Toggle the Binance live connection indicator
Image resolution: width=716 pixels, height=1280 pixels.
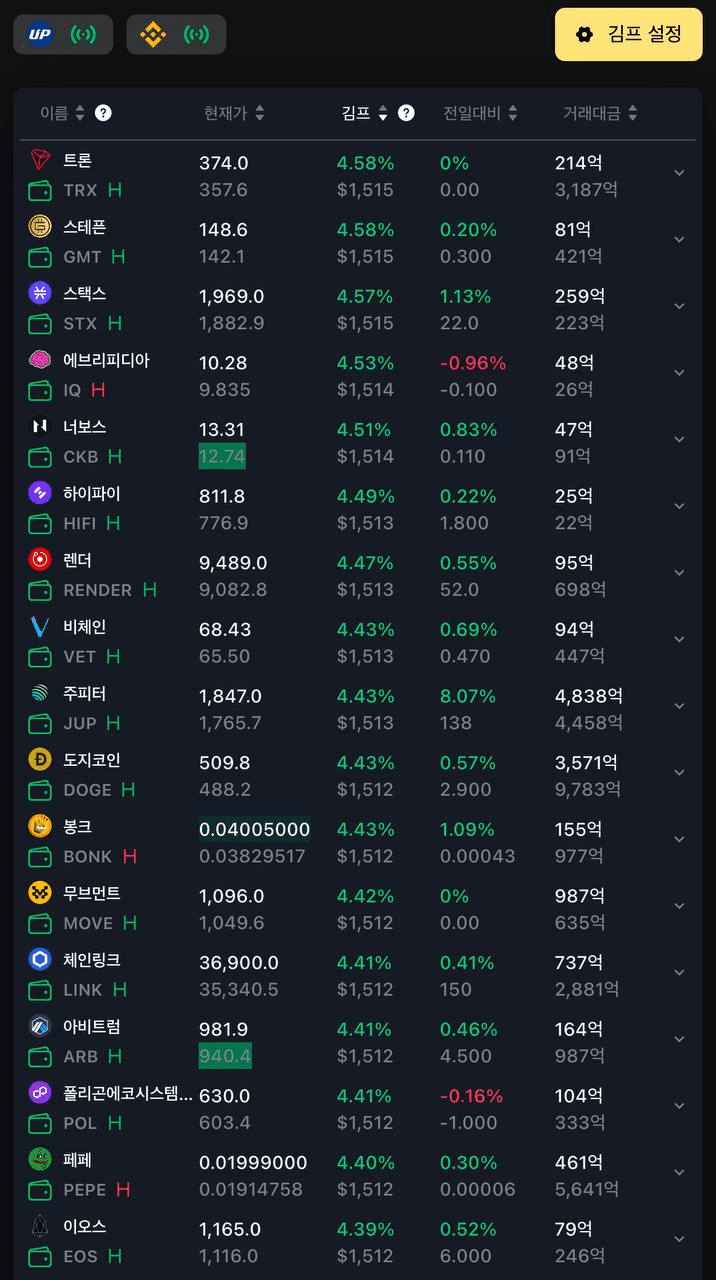pyautogui.click(x=198, y=35)
